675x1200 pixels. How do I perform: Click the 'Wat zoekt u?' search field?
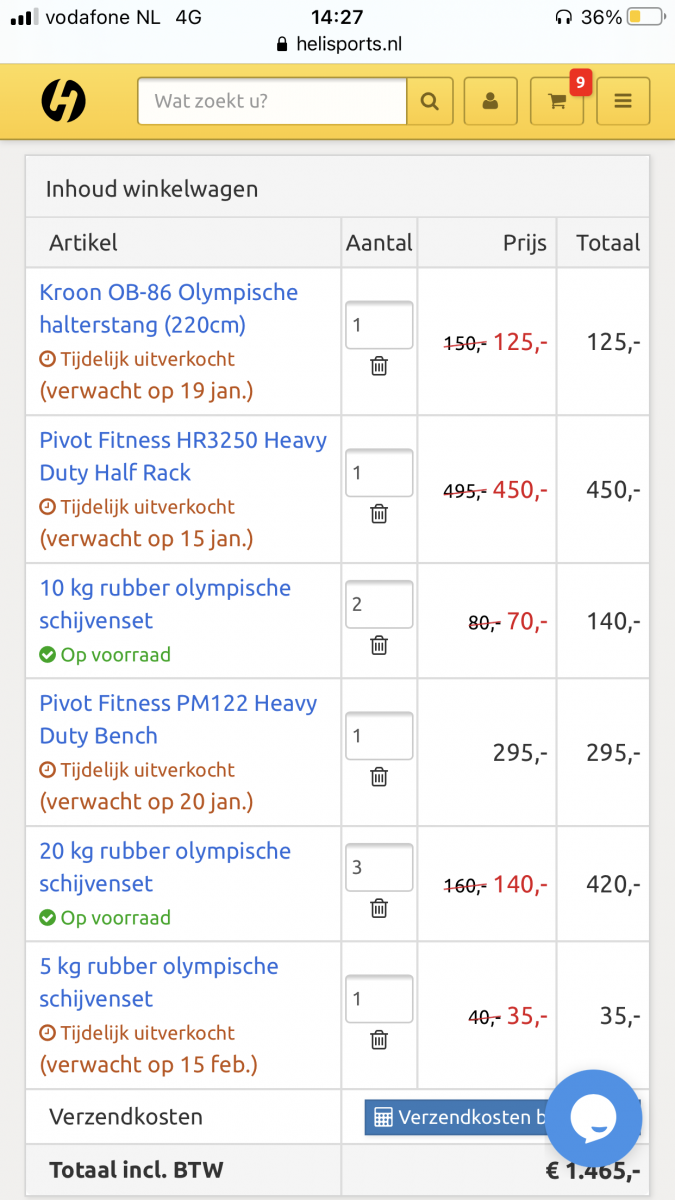coord(272,101)
